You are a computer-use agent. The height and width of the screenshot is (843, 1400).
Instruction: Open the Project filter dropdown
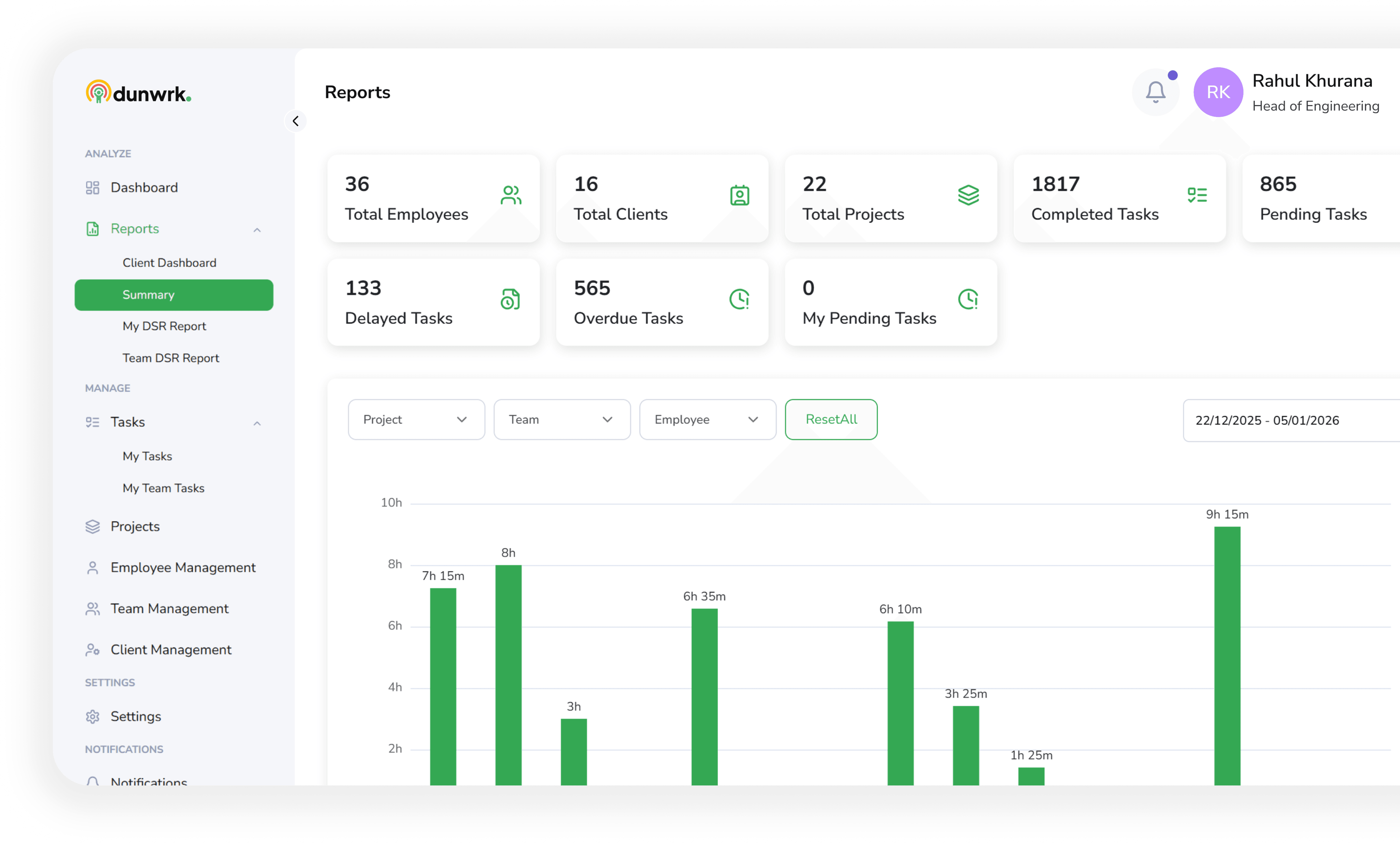(416, 420)
